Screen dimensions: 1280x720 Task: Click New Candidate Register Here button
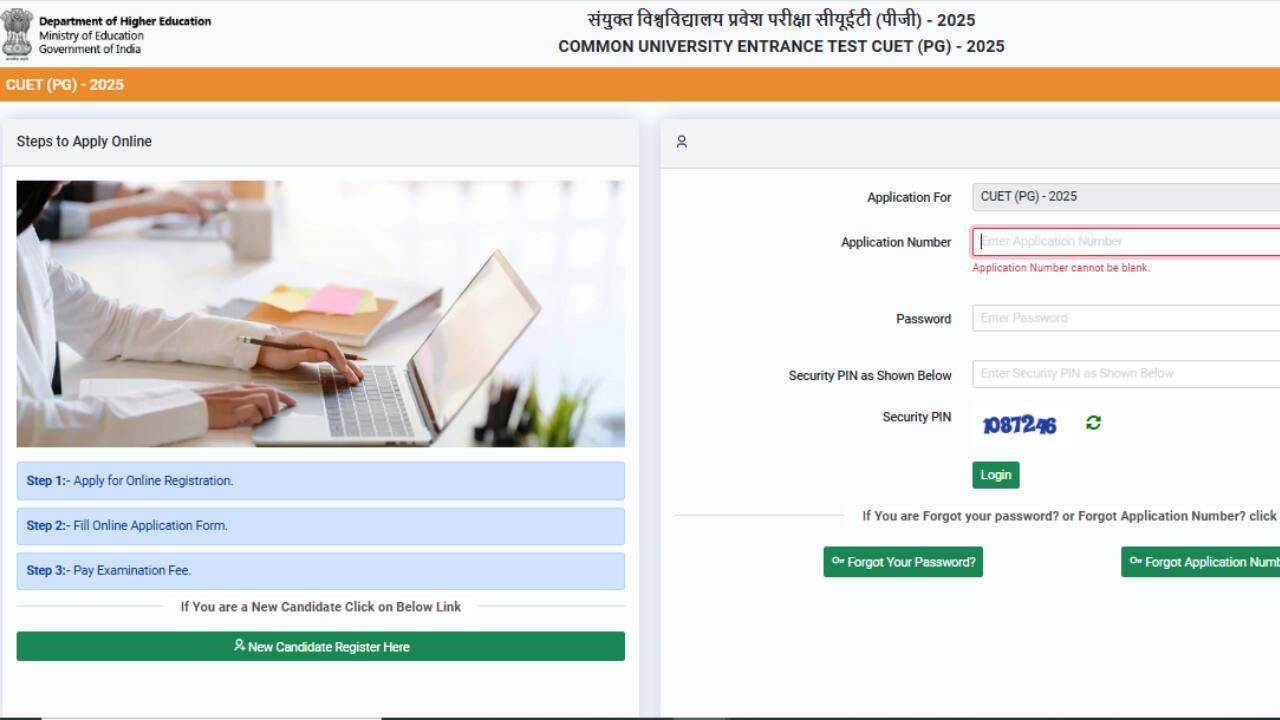[x=321, y=646]
